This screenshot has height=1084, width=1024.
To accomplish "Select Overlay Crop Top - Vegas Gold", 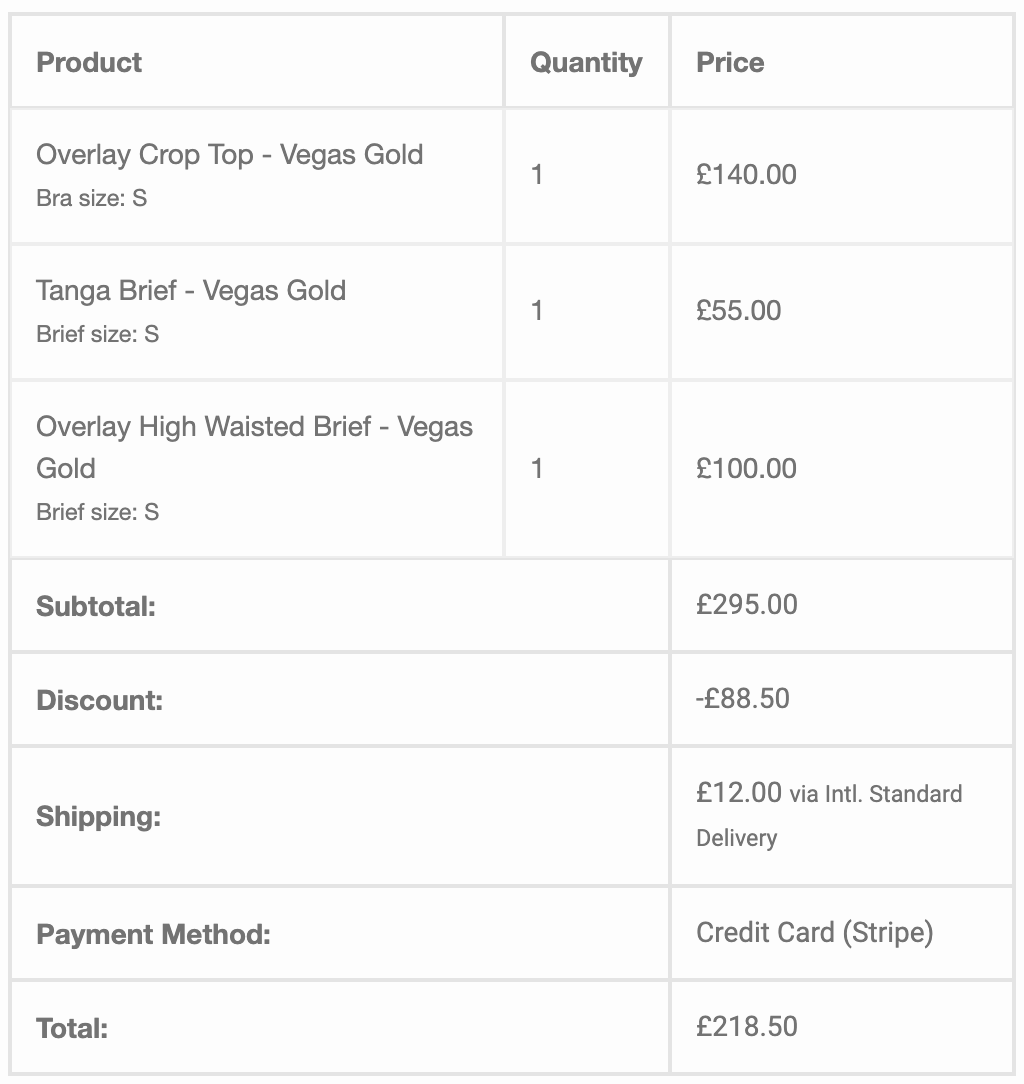I will (x=229, y=155).
